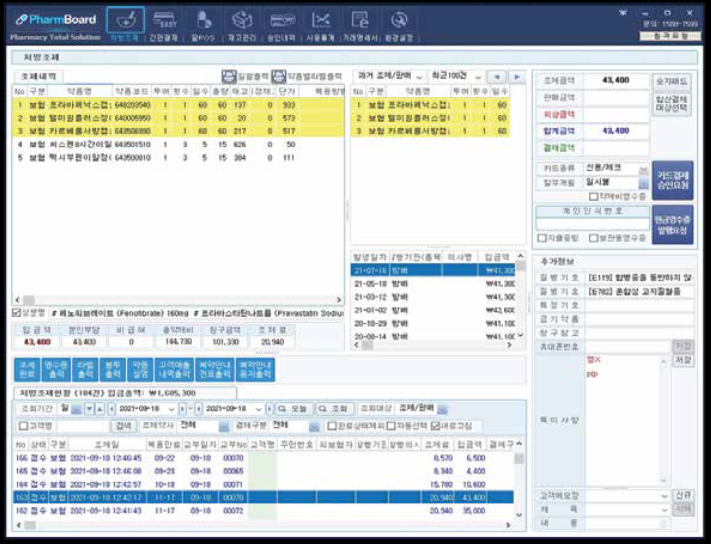Open the 승인내역 card approval icon
Image resolution: width=711 pixels, height=544 pixels.
click(x=282, y=20)
